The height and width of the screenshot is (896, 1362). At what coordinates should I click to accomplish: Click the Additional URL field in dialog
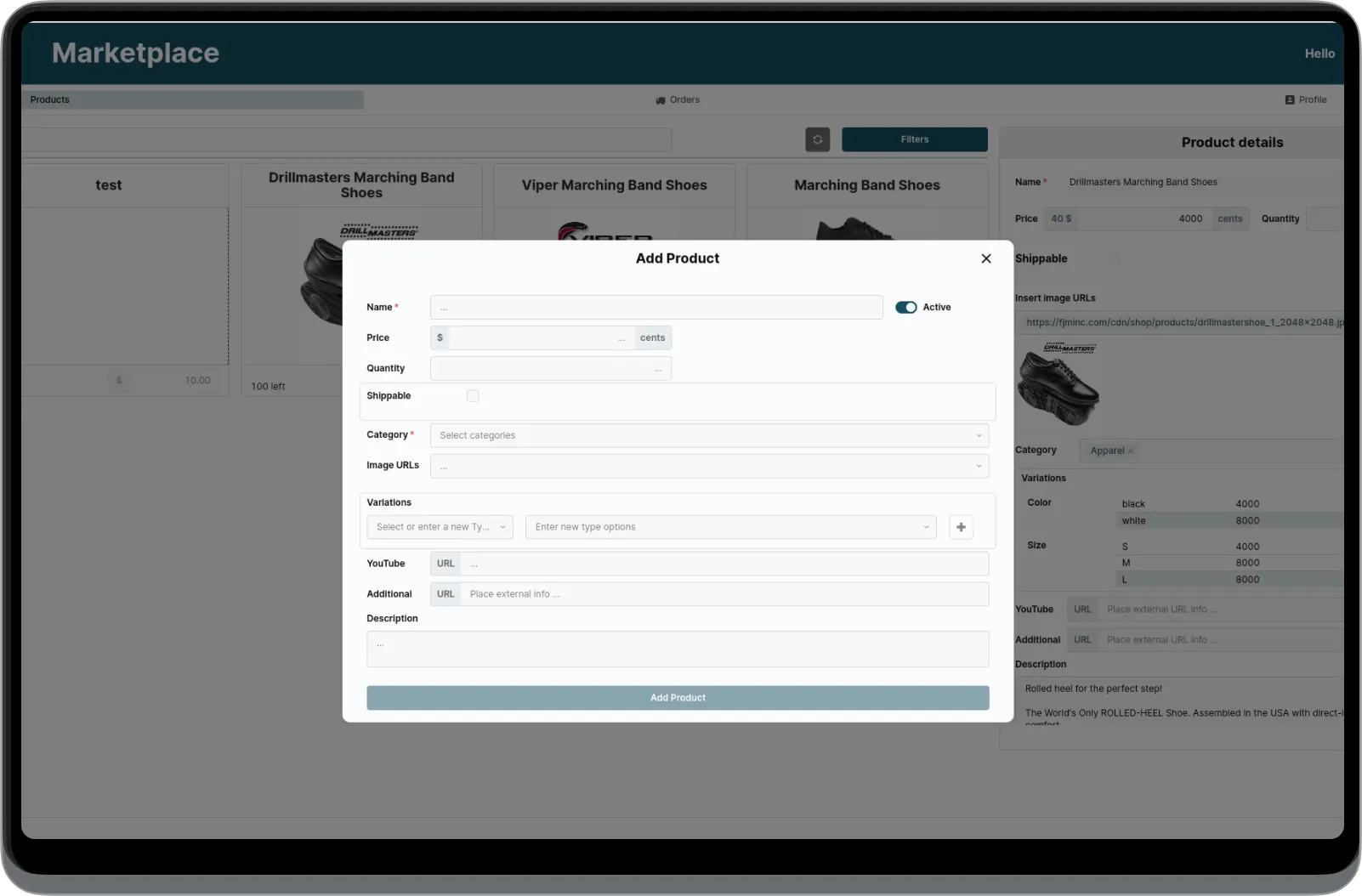click(724, 594)
